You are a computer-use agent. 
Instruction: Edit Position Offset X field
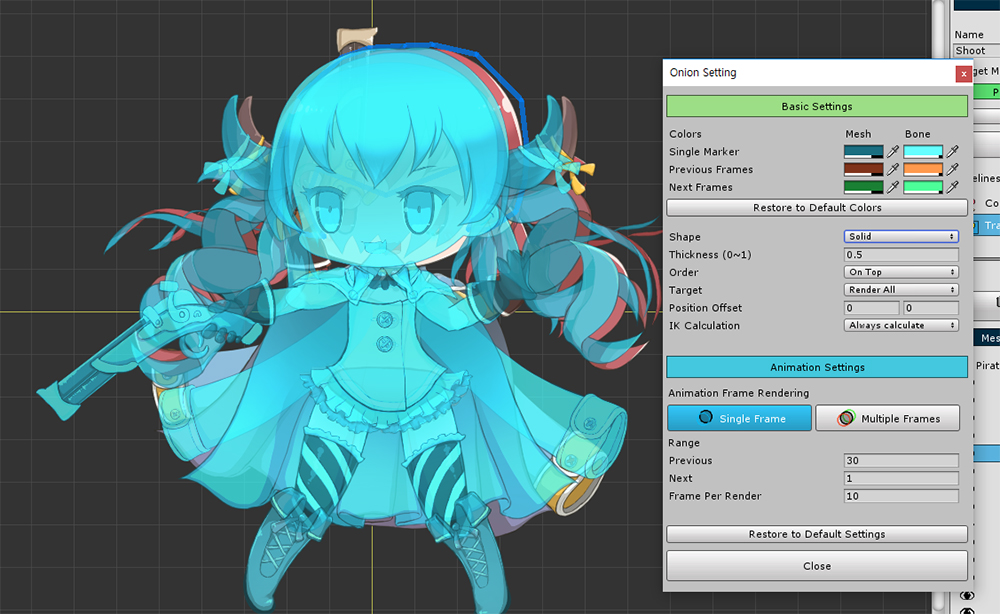[x=871, y=308]
